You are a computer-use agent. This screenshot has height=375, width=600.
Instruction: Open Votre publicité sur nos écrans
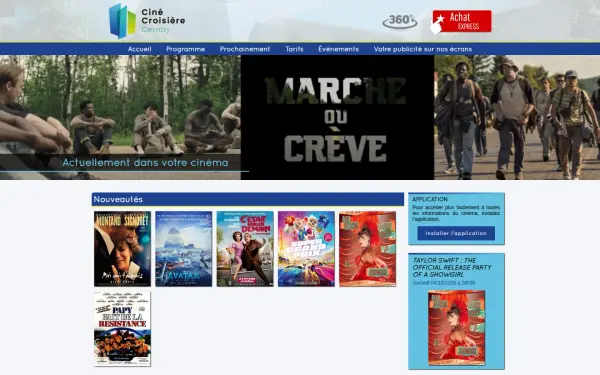[423, 49]
